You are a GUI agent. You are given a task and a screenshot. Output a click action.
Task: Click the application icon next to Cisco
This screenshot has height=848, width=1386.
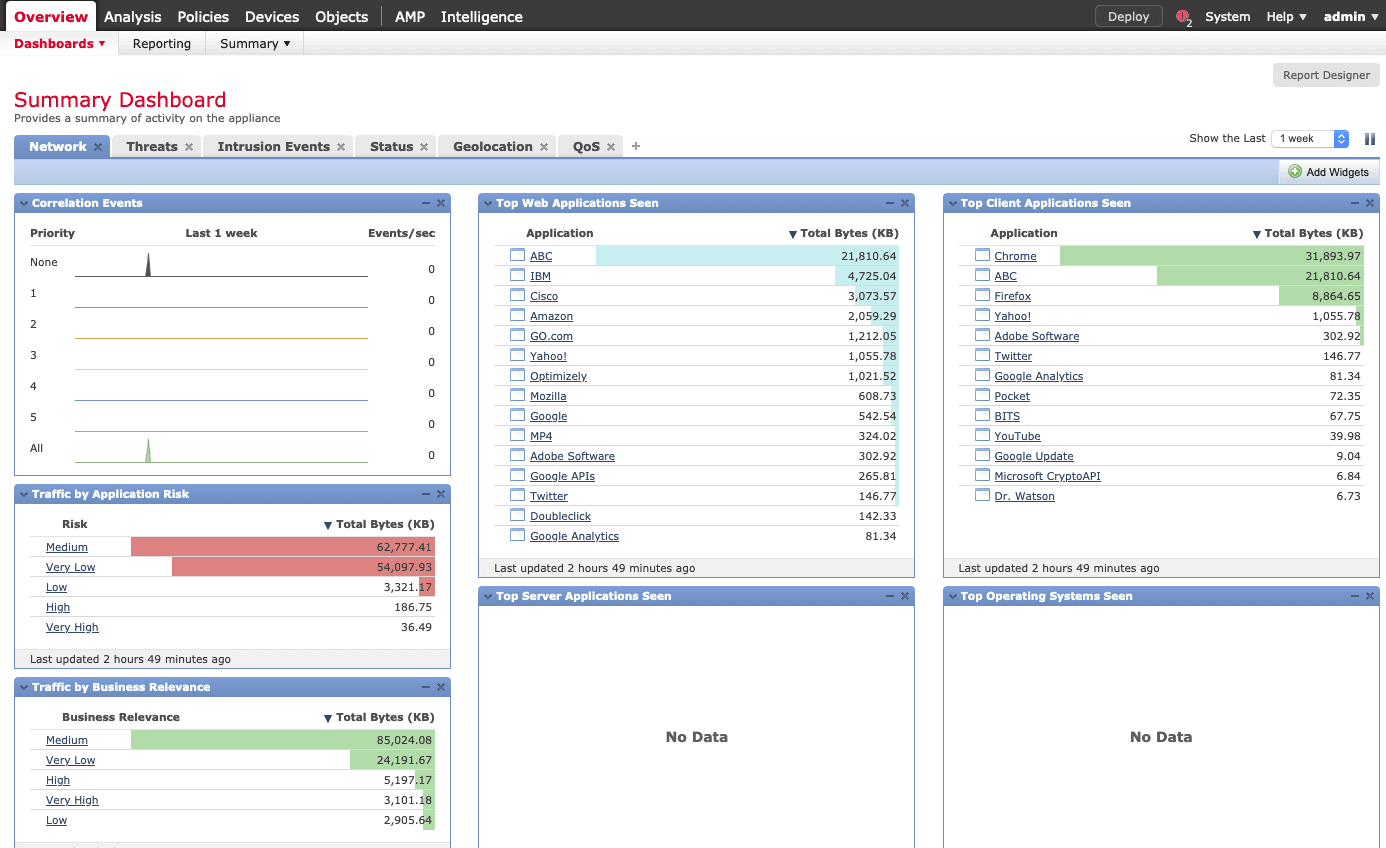point(517,296)
